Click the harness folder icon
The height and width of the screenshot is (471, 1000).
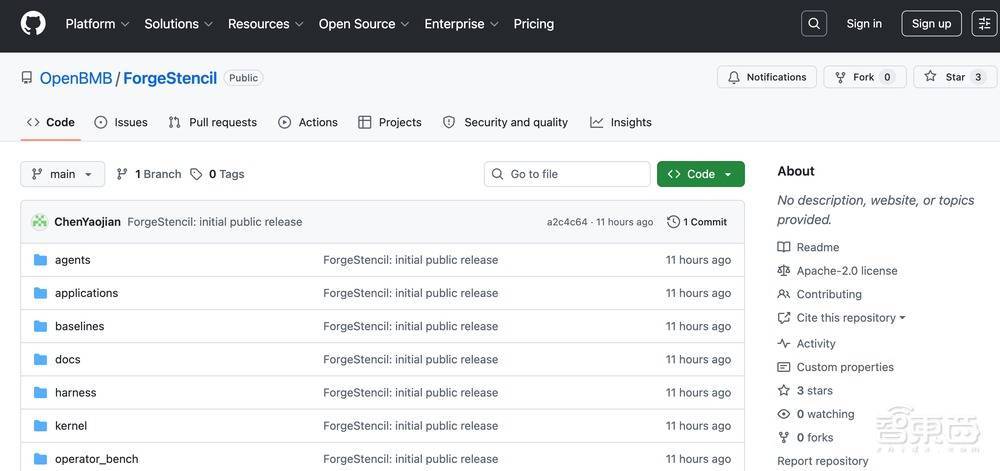(40, 392)
